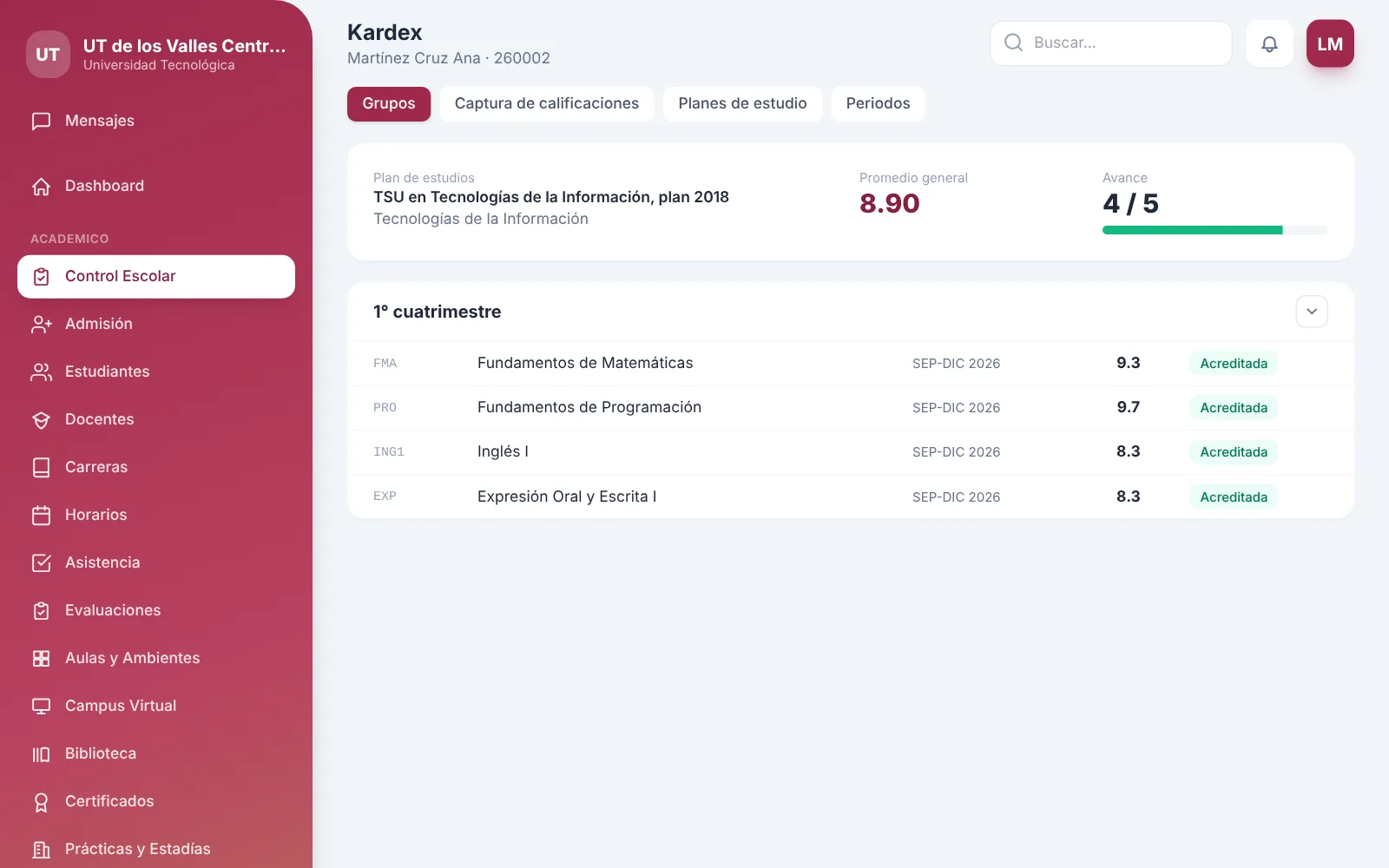Open Carreras book icon
This screenshot has height=868, width=1389.
(41, 467)
